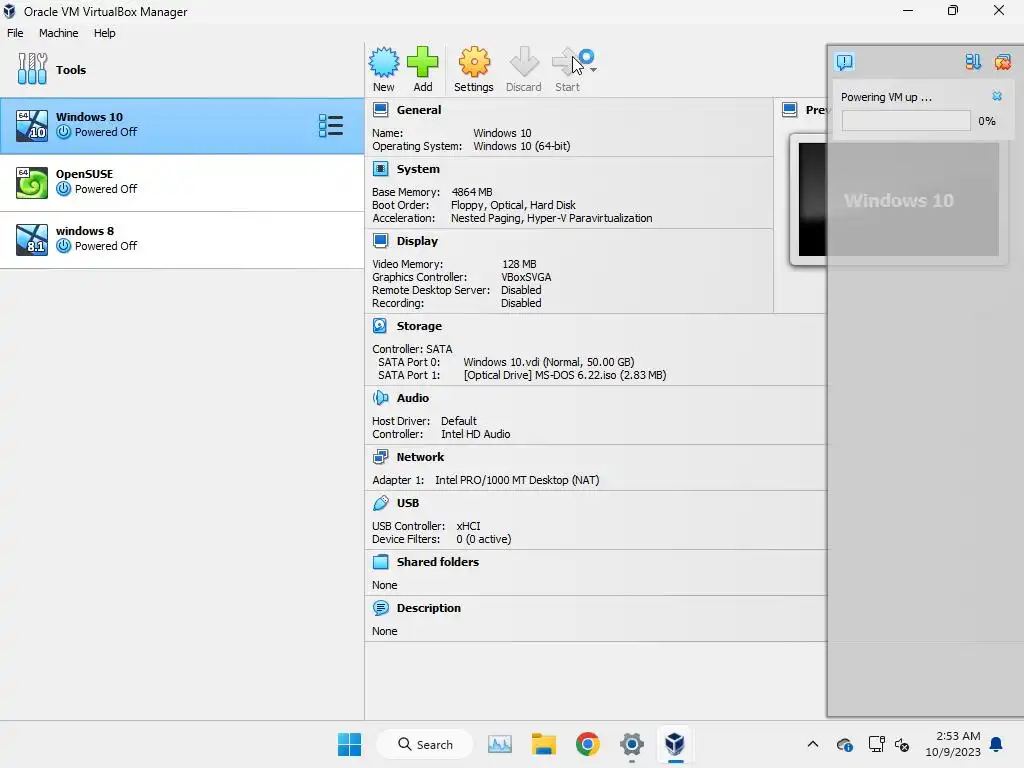
Task: Open File Explorer from taskbar
Action: tap(543, 744)
